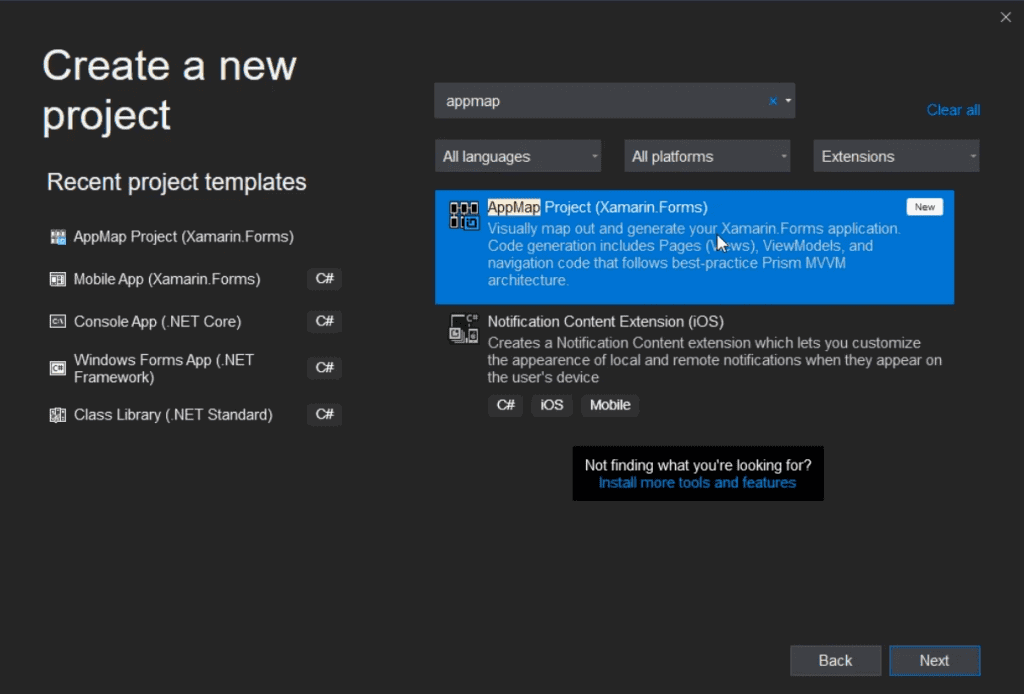The height and width of the screenshot is (694, 1024).
Task: Click the Back button
Action: 835,661
